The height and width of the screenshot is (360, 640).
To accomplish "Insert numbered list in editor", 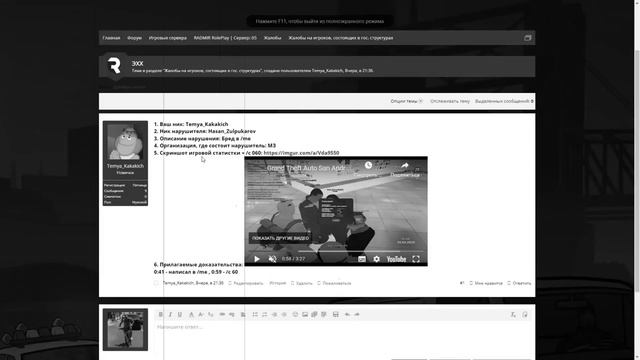I will [x=264, y=314].
